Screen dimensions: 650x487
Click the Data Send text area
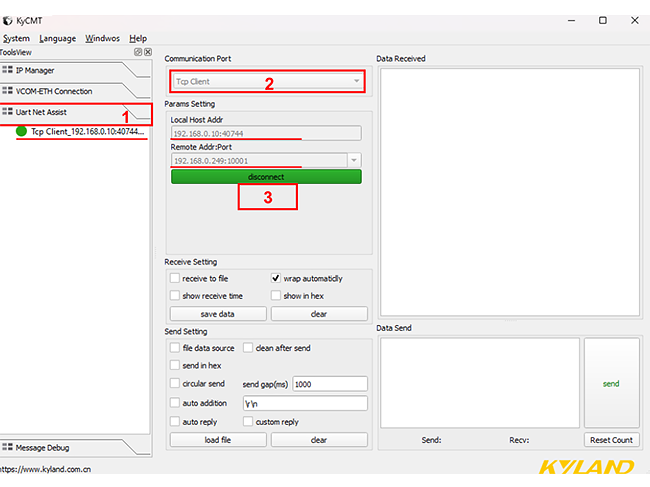480,383
